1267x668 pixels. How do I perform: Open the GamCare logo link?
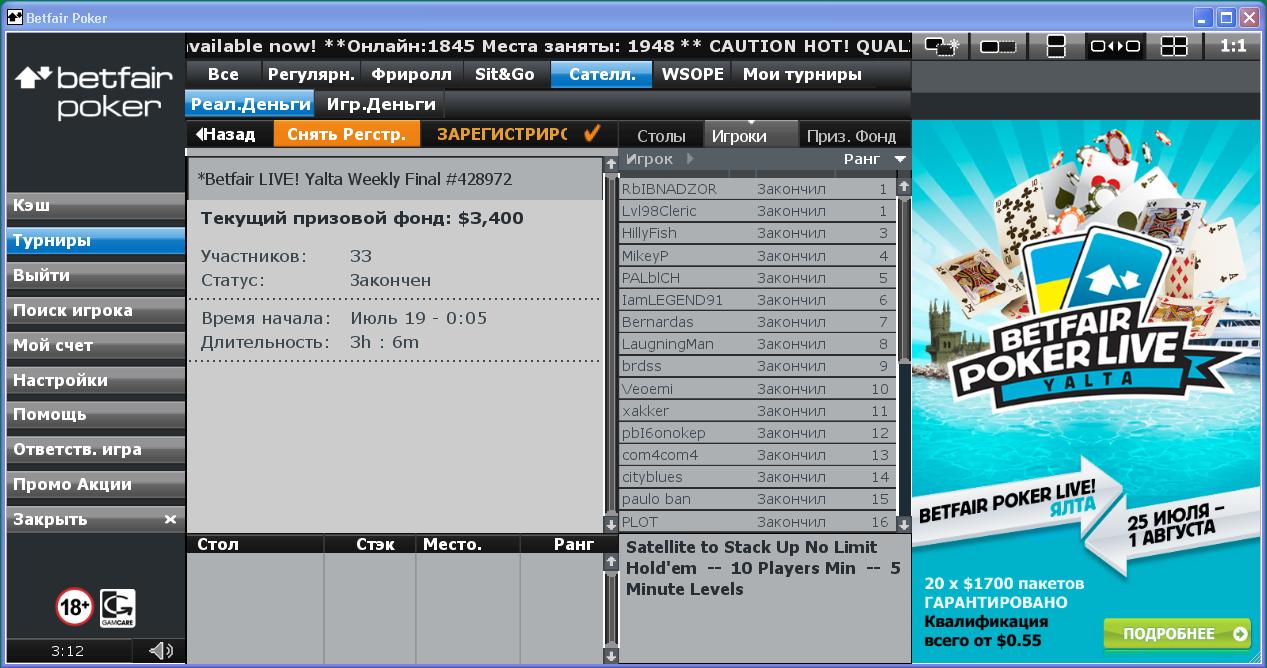click(118, 608)
